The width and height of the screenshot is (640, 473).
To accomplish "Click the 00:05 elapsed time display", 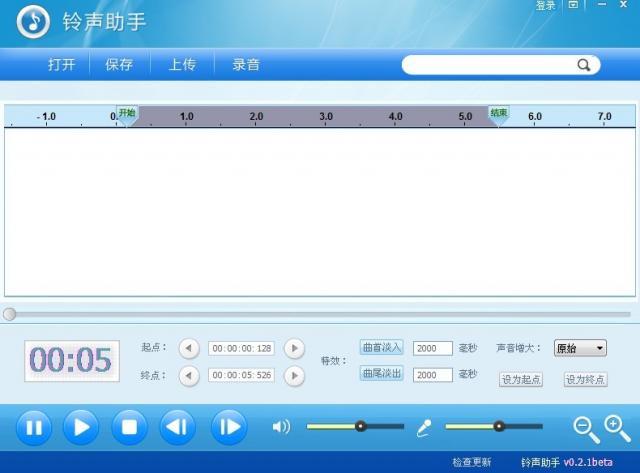I will pyautogui.click(x=72, y=361).
